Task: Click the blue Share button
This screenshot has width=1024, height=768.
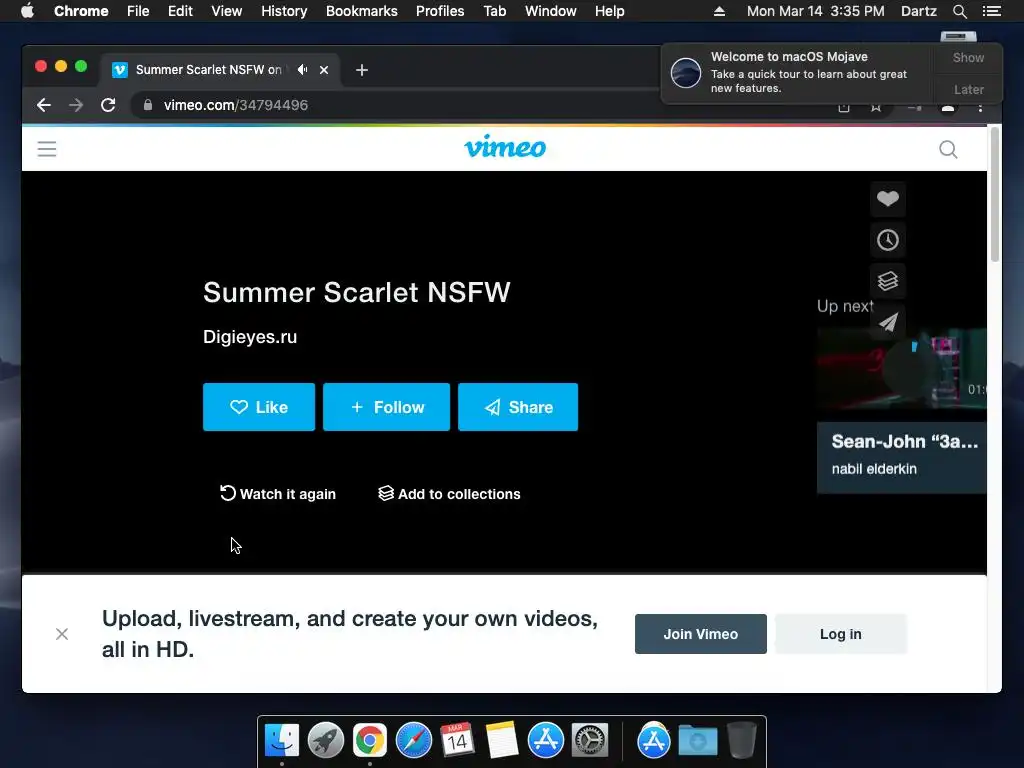Action: tap(518, 407)
